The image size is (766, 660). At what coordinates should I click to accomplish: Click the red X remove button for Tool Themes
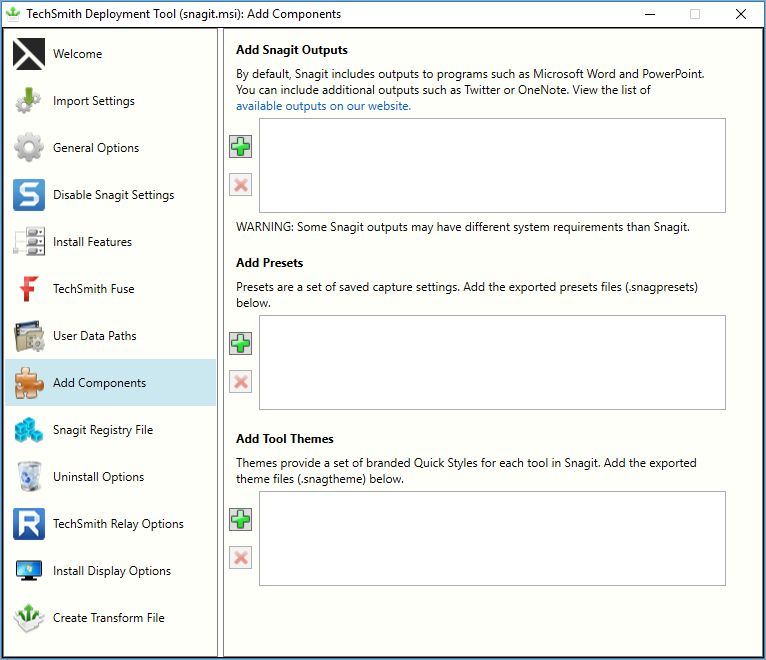point(240,557)
